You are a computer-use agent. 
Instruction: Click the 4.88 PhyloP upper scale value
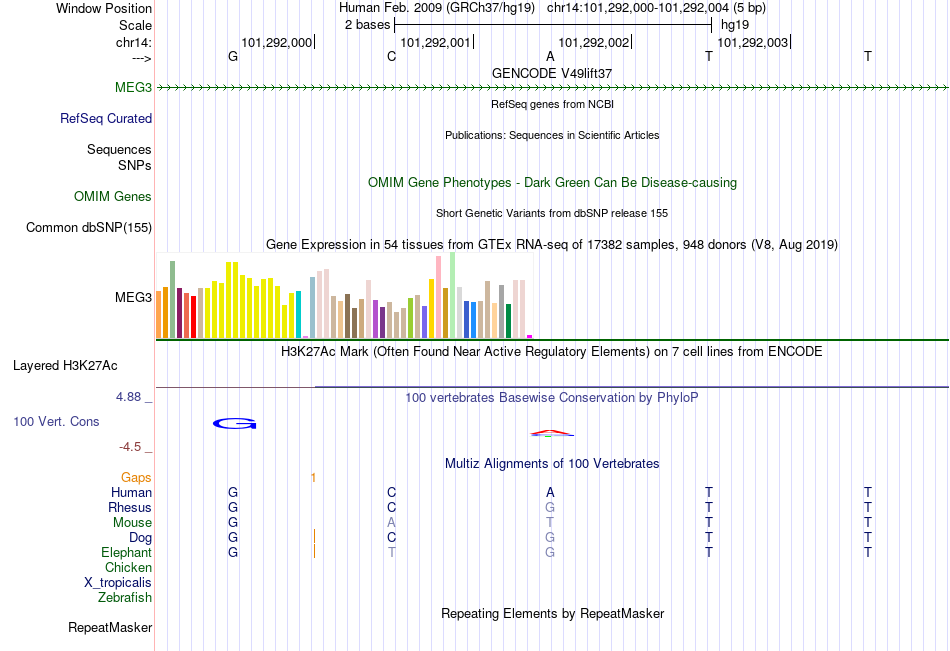(128, 397)
